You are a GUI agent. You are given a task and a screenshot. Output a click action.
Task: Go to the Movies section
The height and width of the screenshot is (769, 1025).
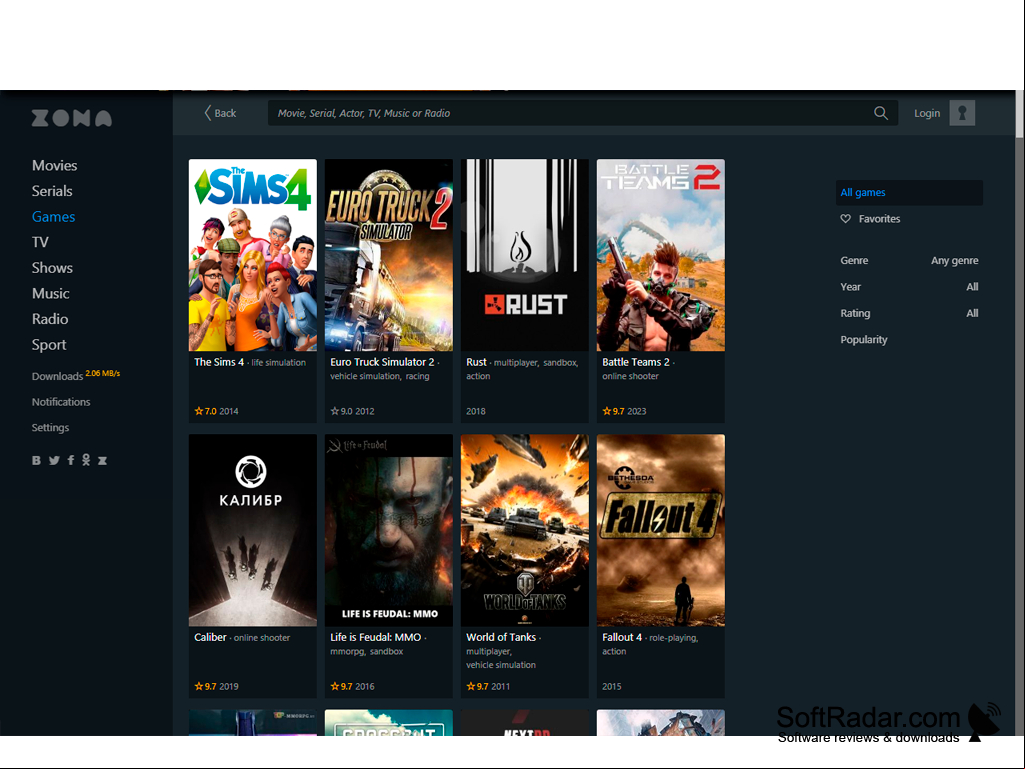55,165
